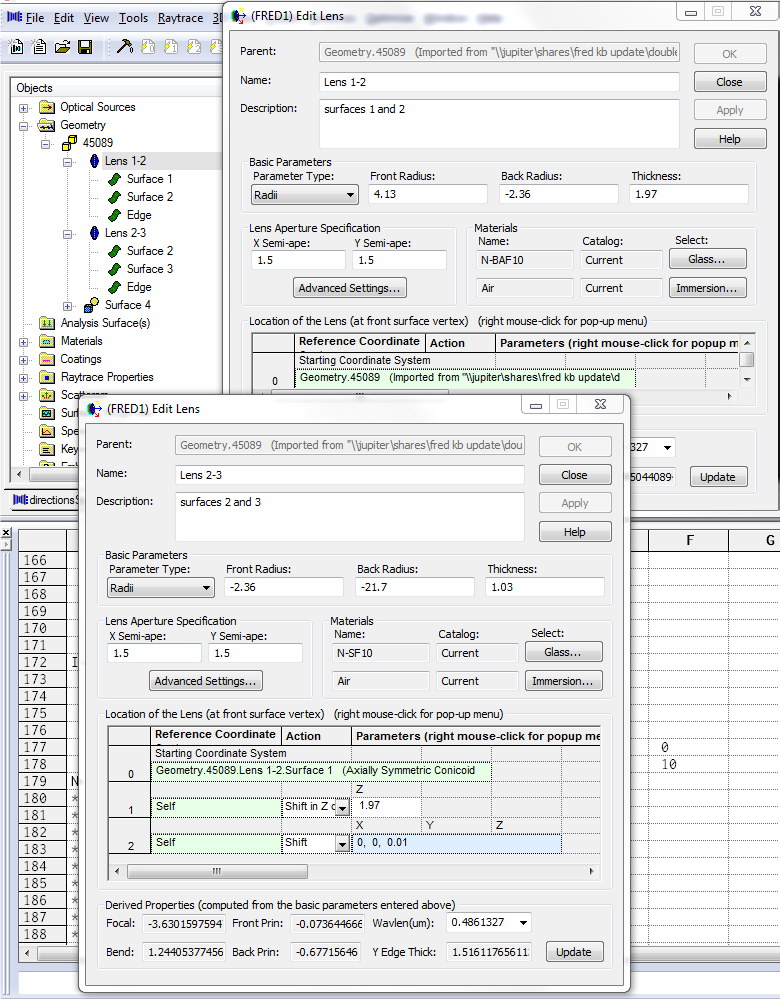
Task: Click the new text script document icon
Action: tap(40, 47)
